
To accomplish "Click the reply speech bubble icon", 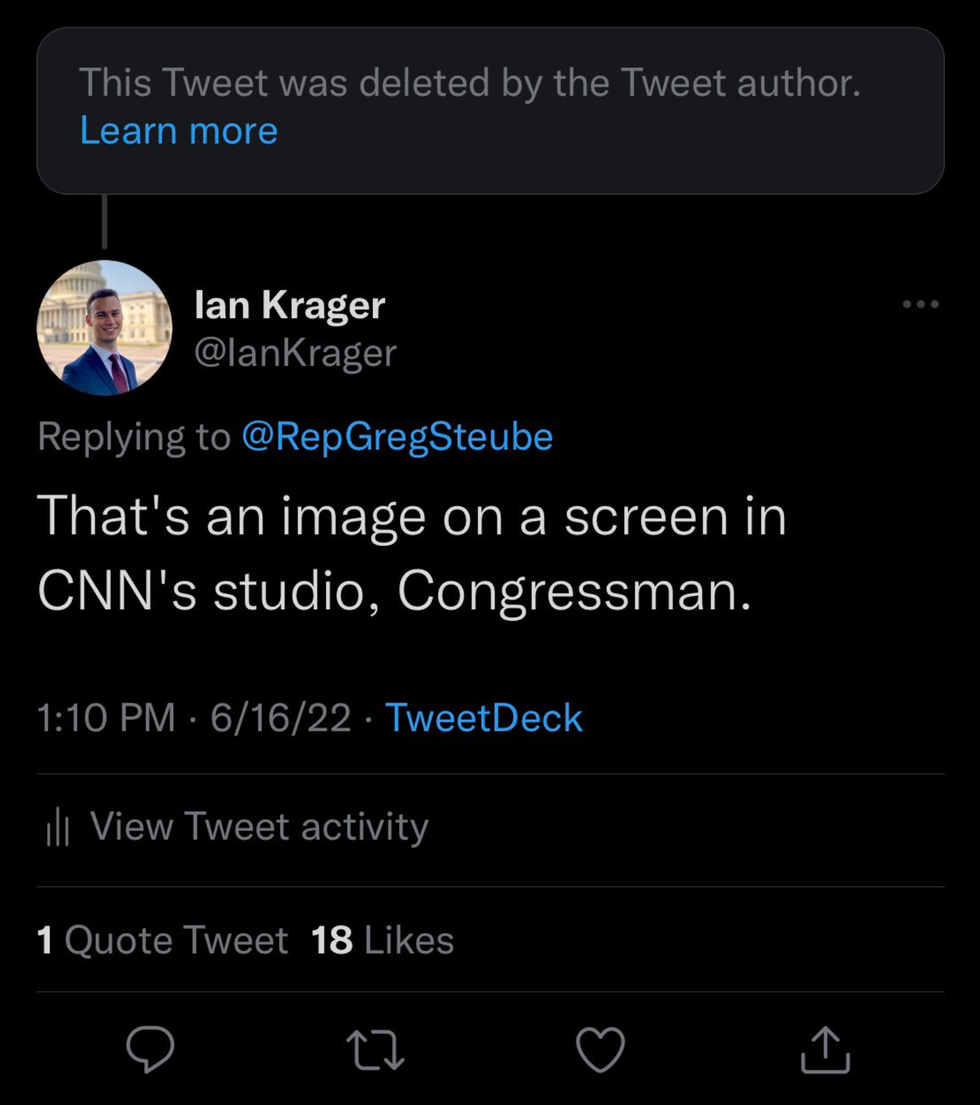I will coord(150,1049).
